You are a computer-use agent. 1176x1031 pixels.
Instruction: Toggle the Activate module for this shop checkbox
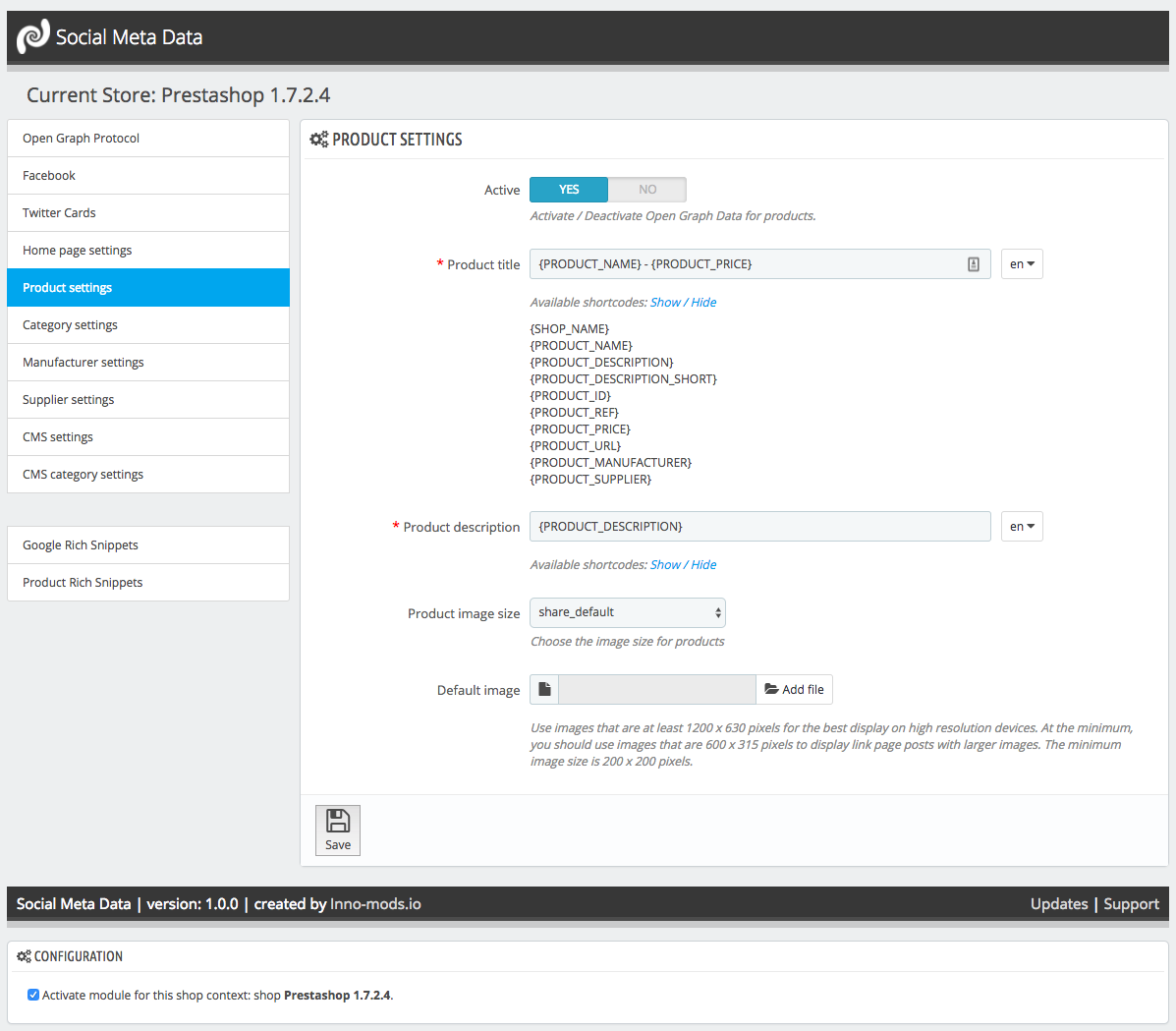tap(33, 995)
